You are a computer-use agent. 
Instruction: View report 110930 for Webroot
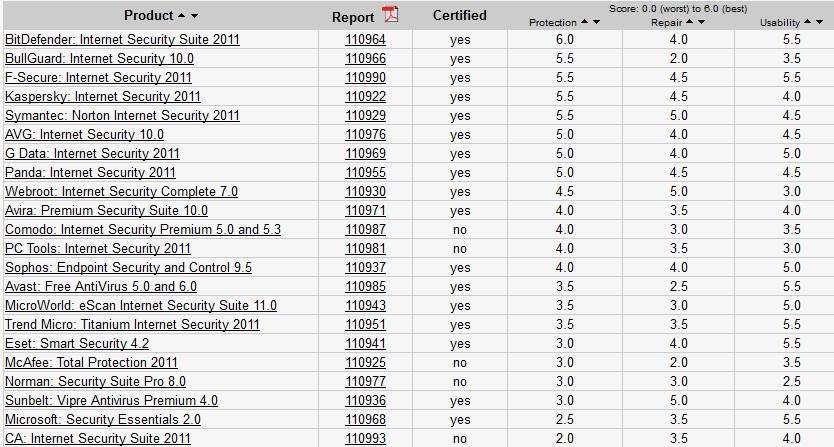coord(365,192)
